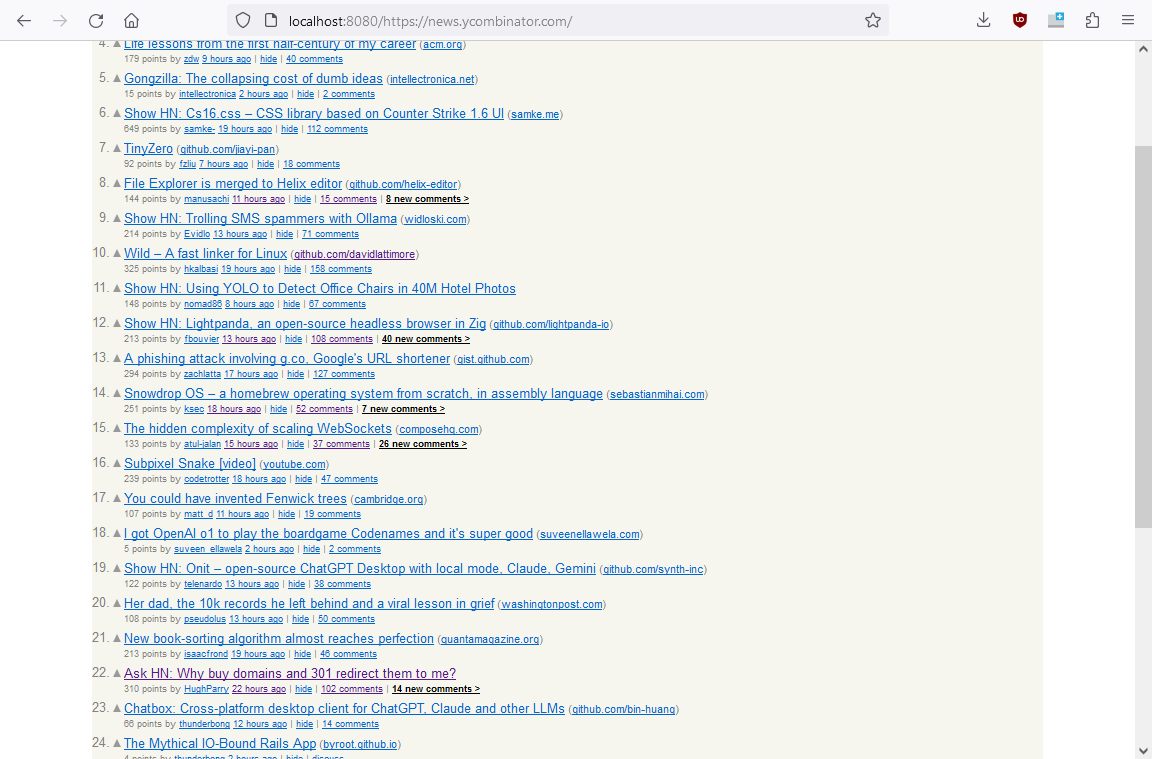Open the quantamagazine.org domain link
1152x759 pixels.
(x=490, y=639)
